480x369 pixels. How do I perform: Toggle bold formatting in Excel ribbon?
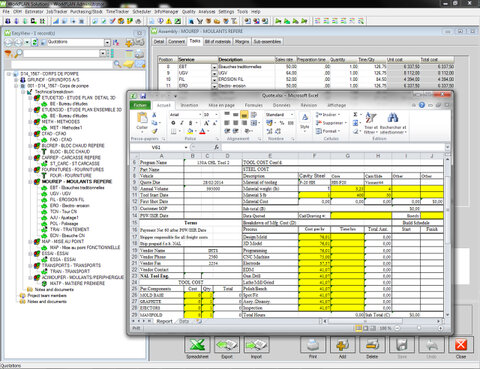(173, 123)
